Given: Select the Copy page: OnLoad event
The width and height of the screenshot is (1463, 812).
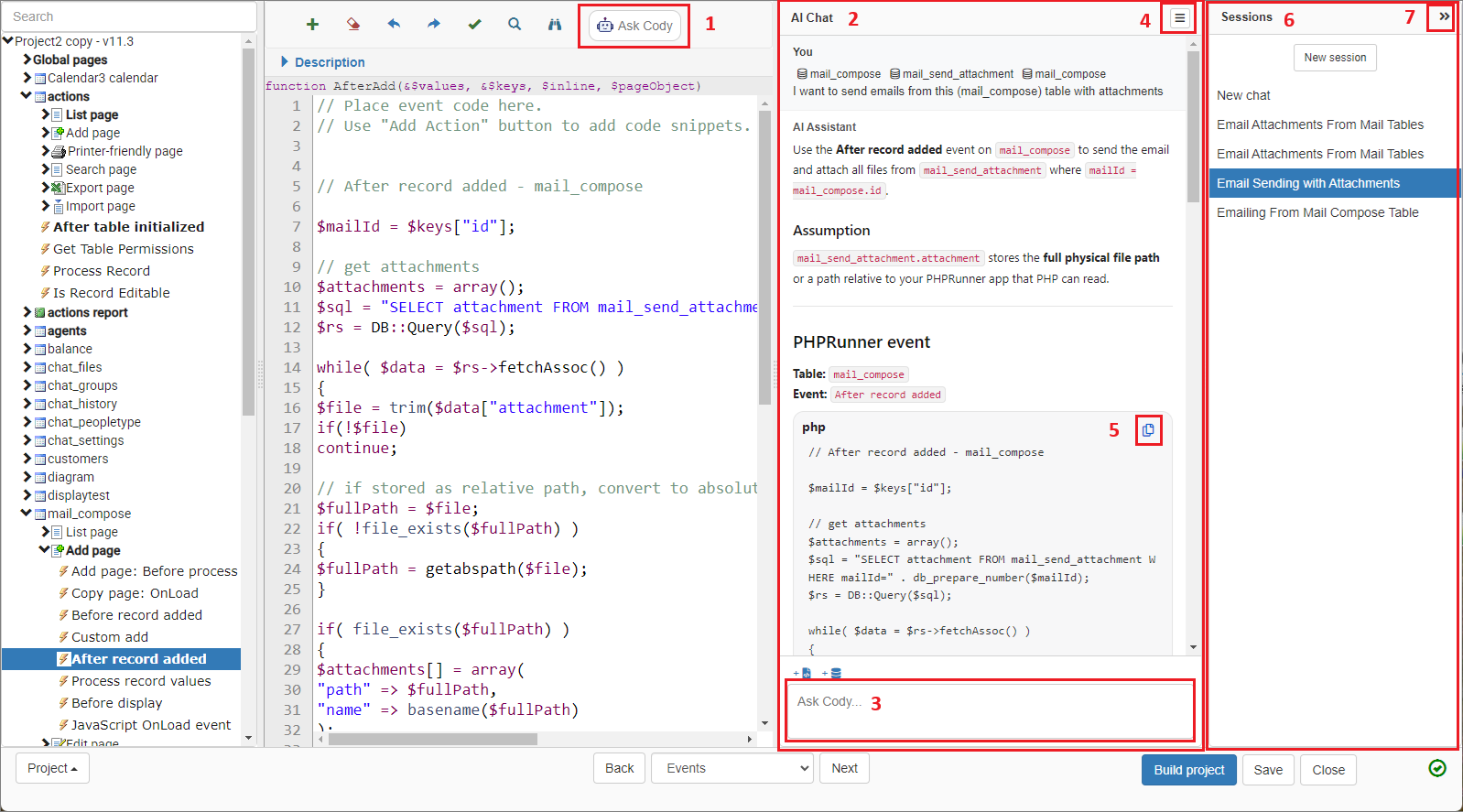Looking at the screenshot, I should pyautogui.click(x=135, y=593).
